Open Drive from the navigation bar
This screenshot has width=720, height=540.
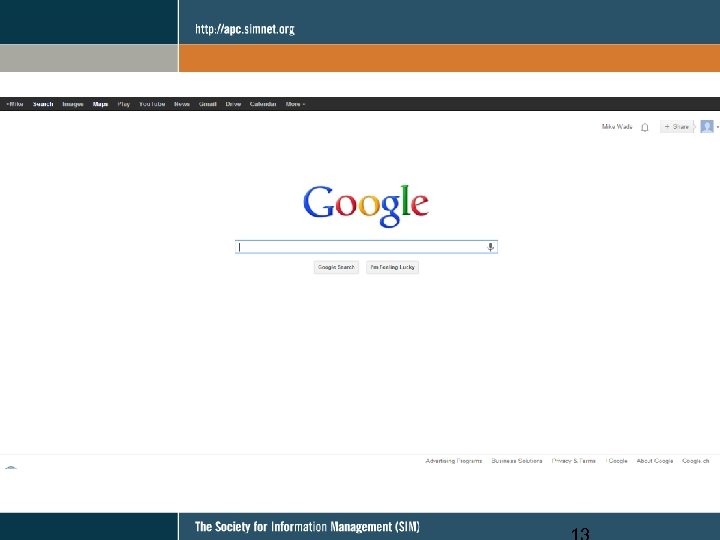(233, 104)
